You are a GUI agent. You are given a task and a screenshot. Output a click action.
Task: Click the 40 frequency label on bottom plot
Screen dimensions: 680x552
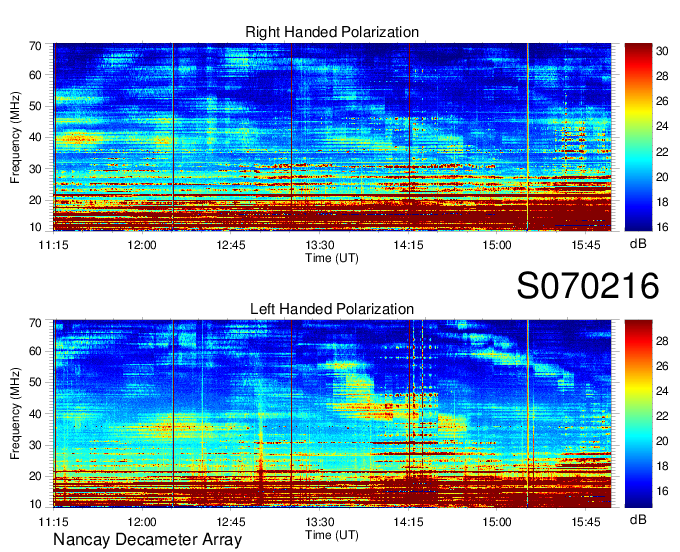pos(35,414)
